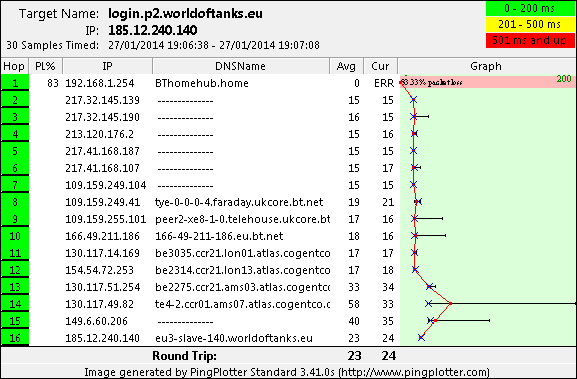Click the PL% column header

pos(46,66)
